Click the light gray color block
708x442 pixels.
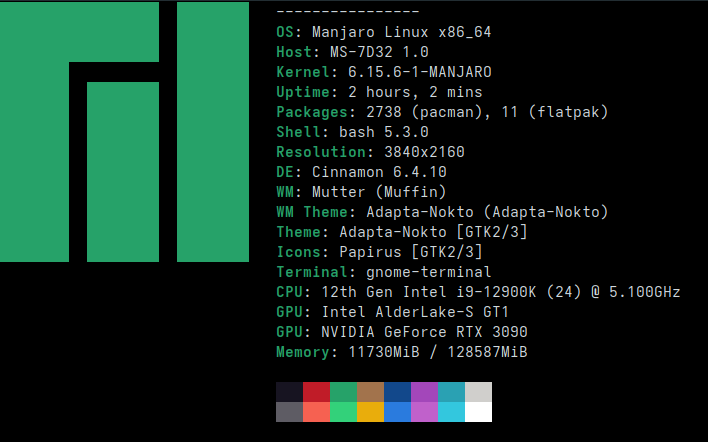coord(479,392)
